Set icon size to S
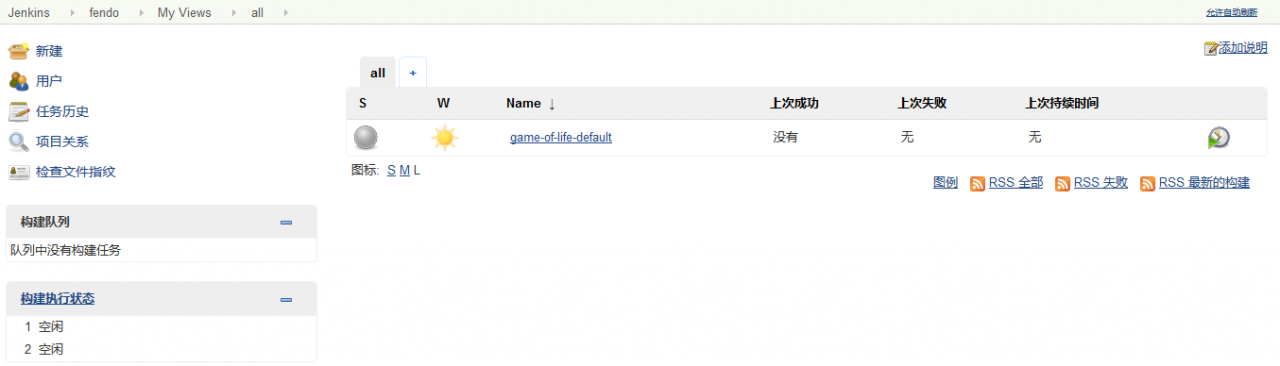 point(391,171)
